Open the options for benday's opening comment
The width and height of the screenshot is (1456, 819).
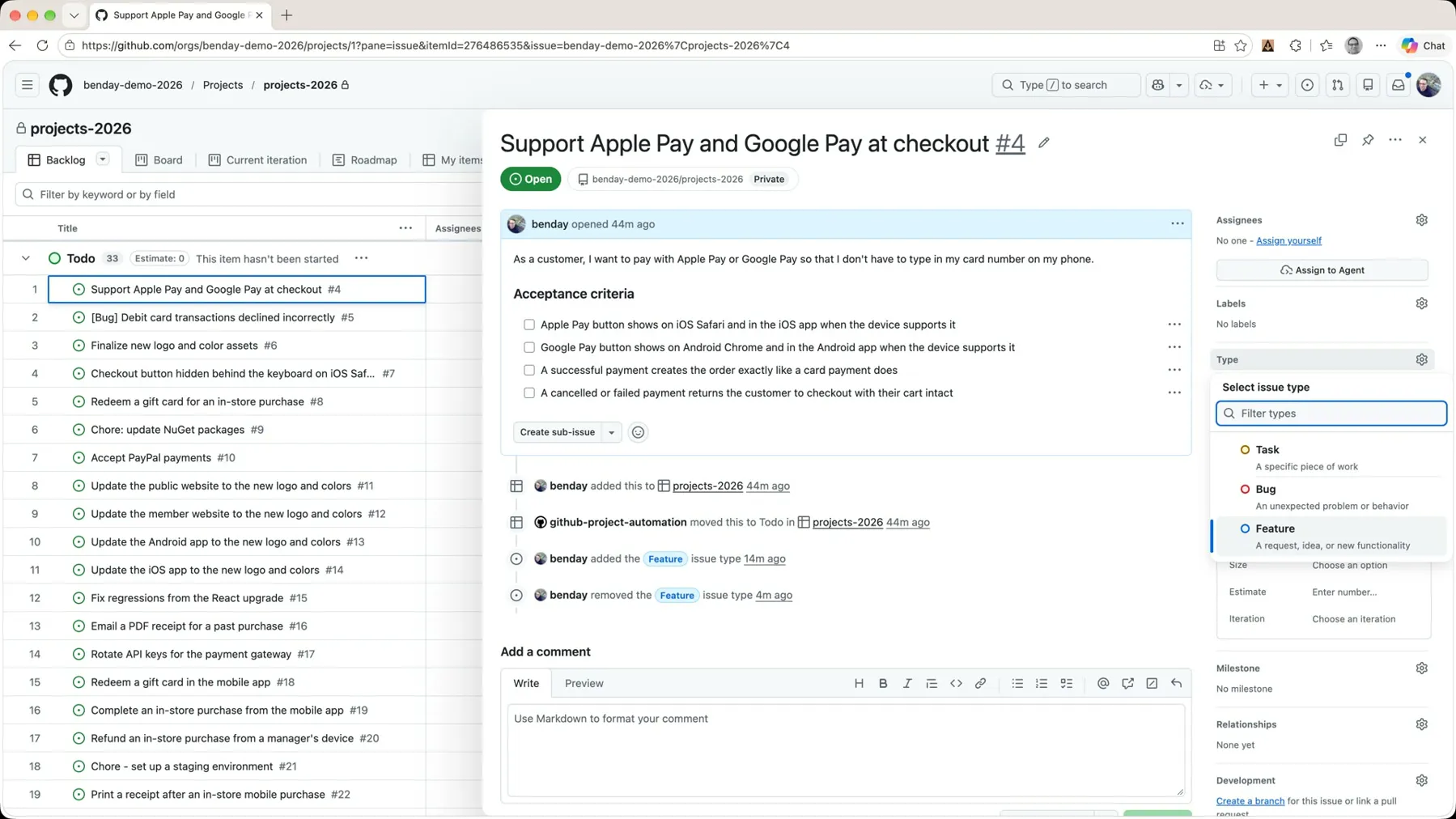(1177, 224)
